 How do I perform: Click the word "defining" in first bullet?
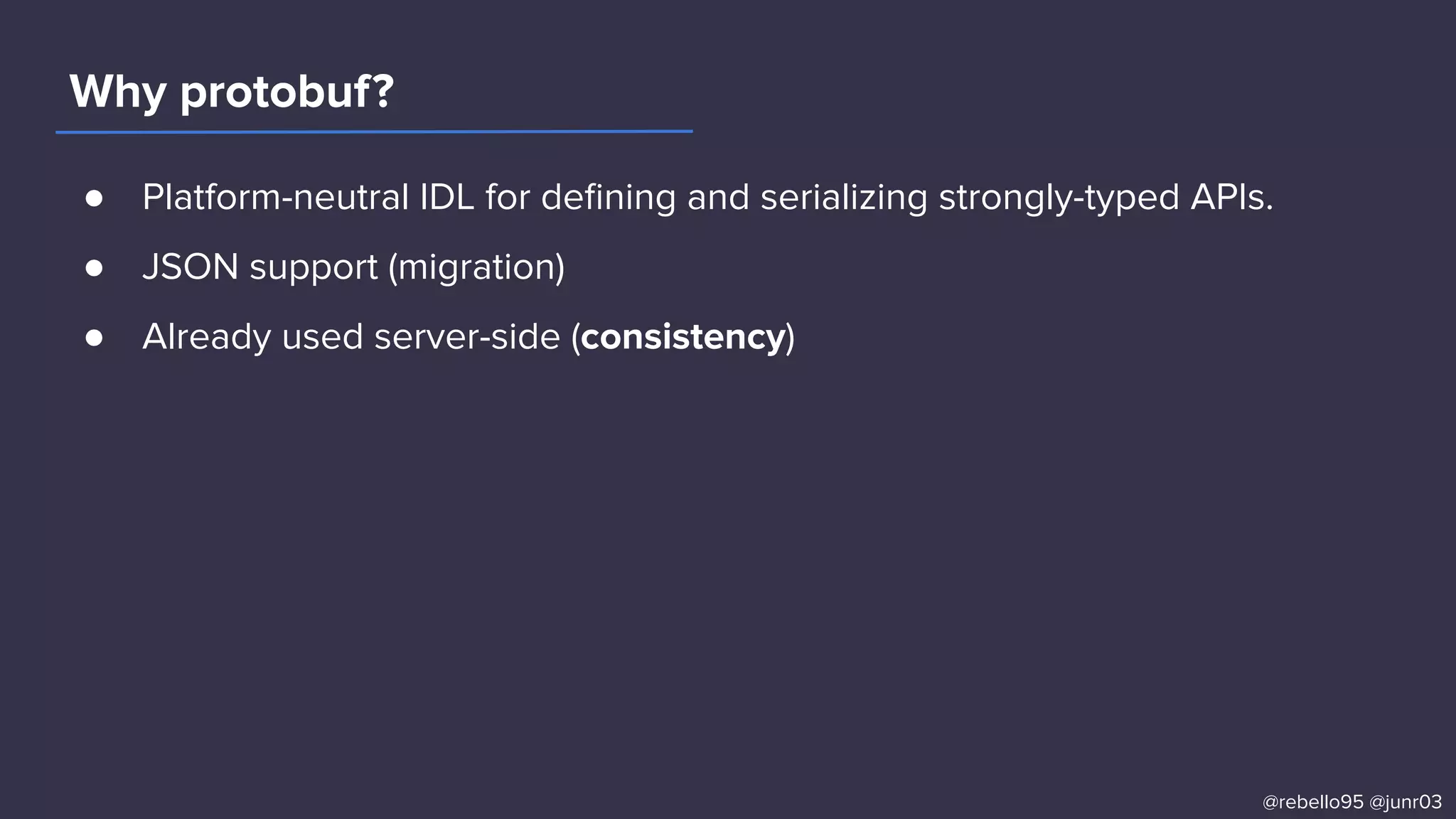[x=608, y=198]
